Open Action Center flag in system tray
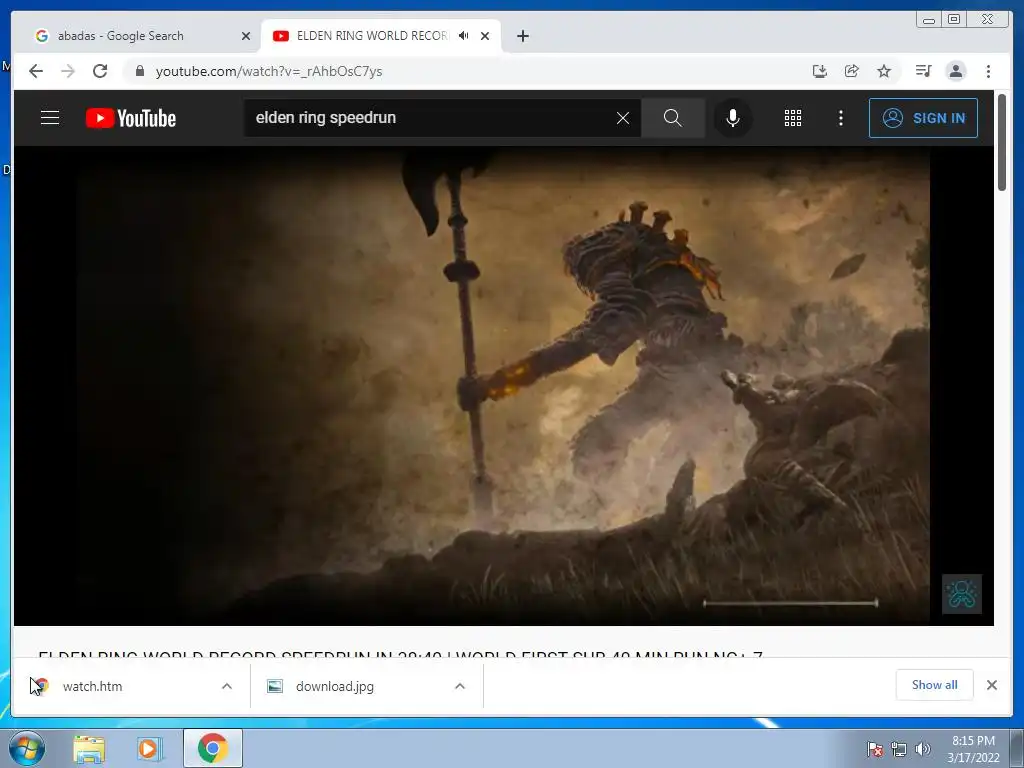The width and height of the screenshot is (1024, 768). tap(875, 749)
